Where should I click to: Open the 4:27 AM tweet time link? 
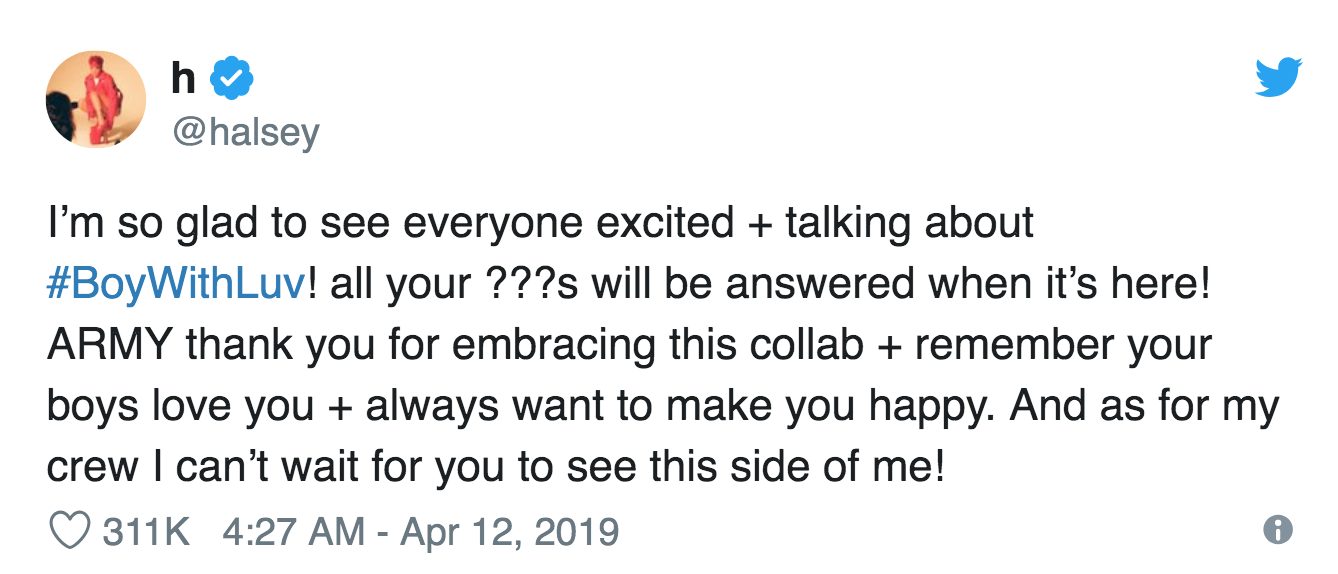click(293, 530)
